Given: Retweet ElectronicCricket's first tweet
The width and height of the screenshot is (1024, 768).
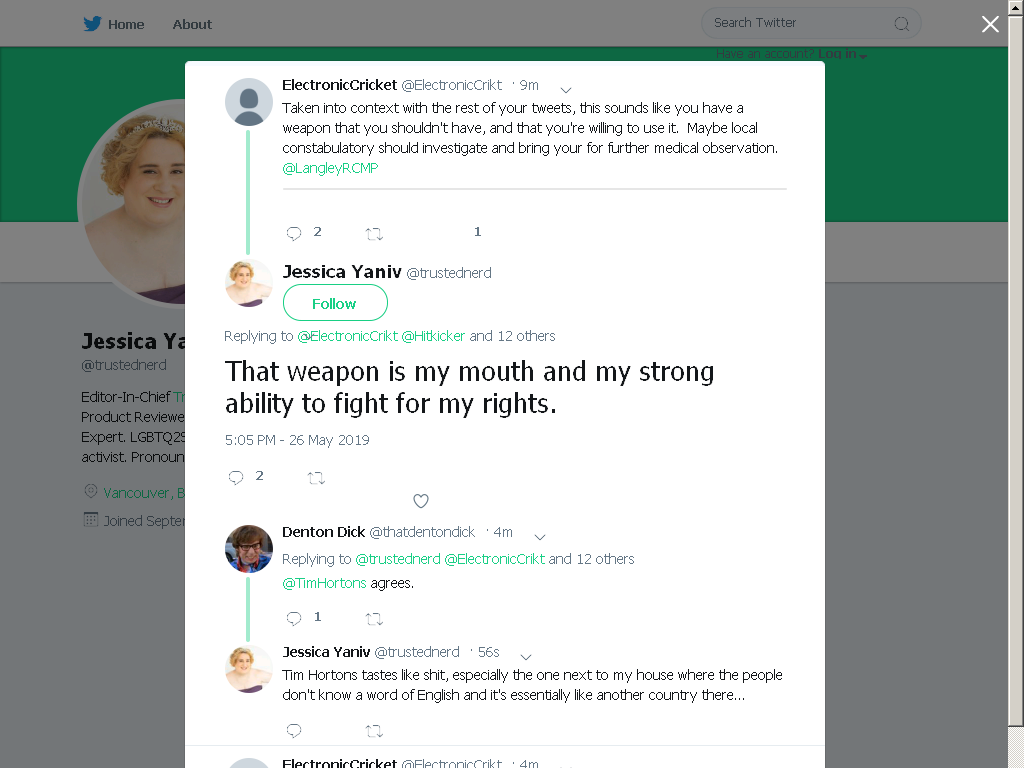Looking at the screenshot, I should [x=374, y=234].
